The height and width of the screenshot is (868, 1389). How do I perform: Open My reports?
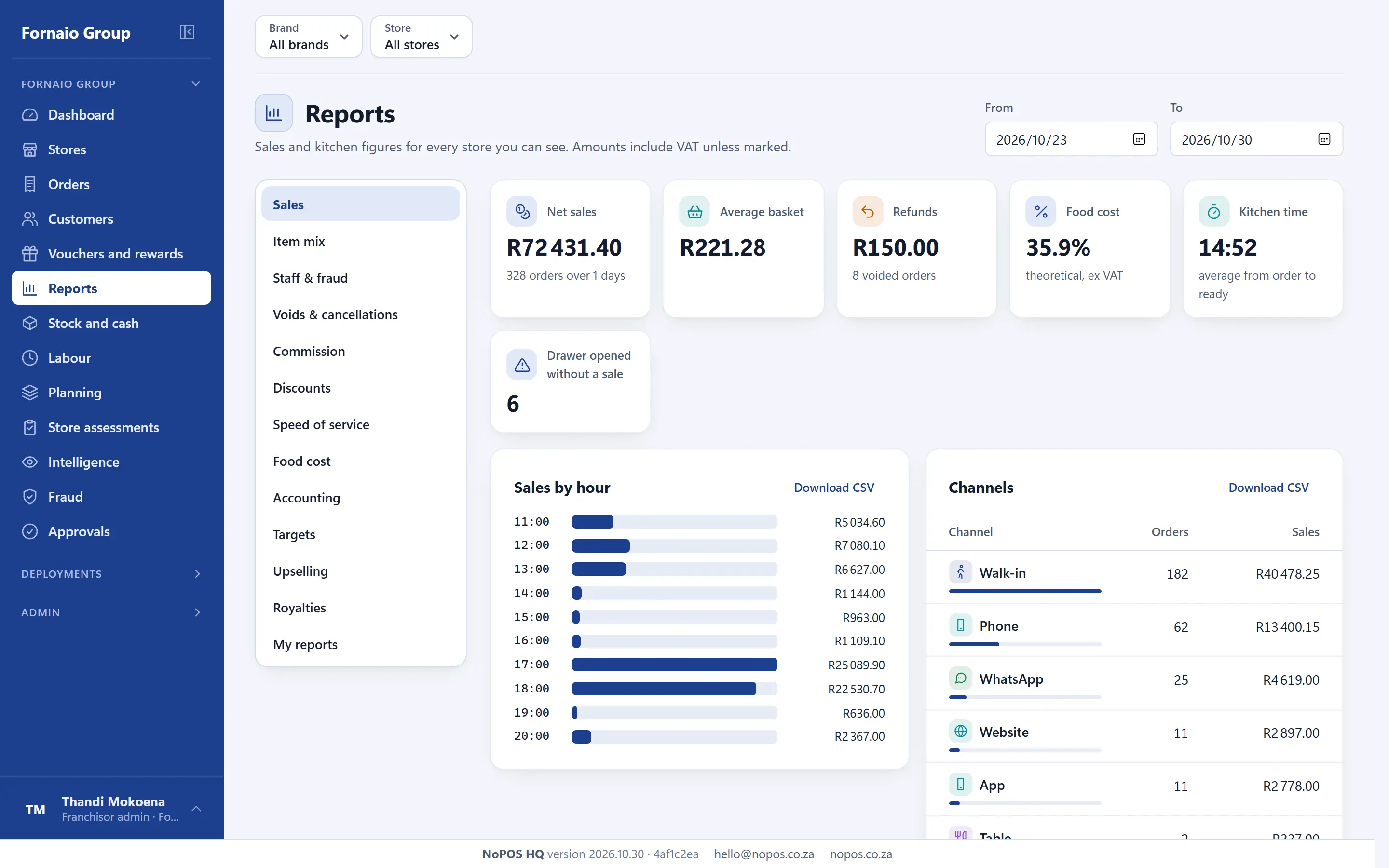360,645
